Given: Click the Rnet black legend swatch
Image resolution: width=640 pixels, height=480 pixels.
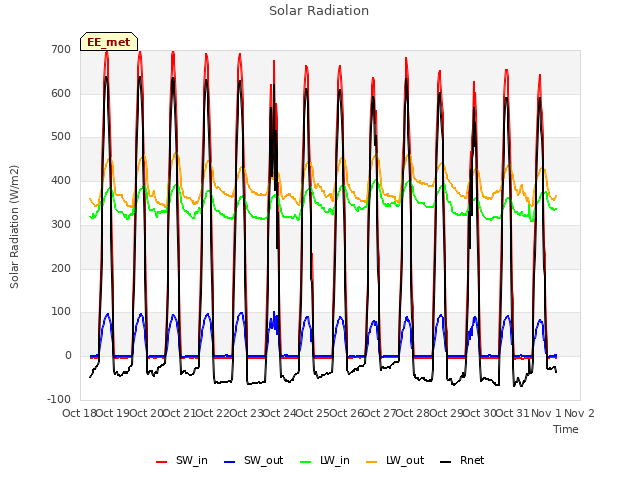Looking at the screenshot, I should [x=446, y=462].
